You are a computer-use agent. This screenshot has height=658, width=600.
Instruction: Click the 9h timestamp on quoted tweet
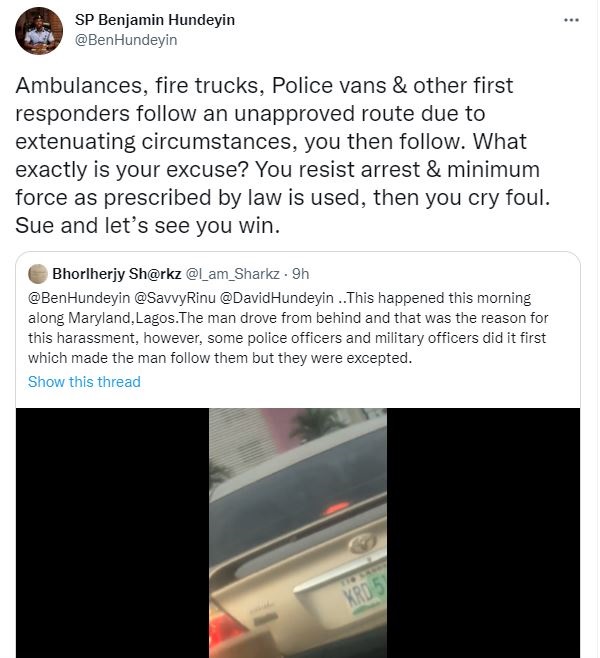point(300,274)
